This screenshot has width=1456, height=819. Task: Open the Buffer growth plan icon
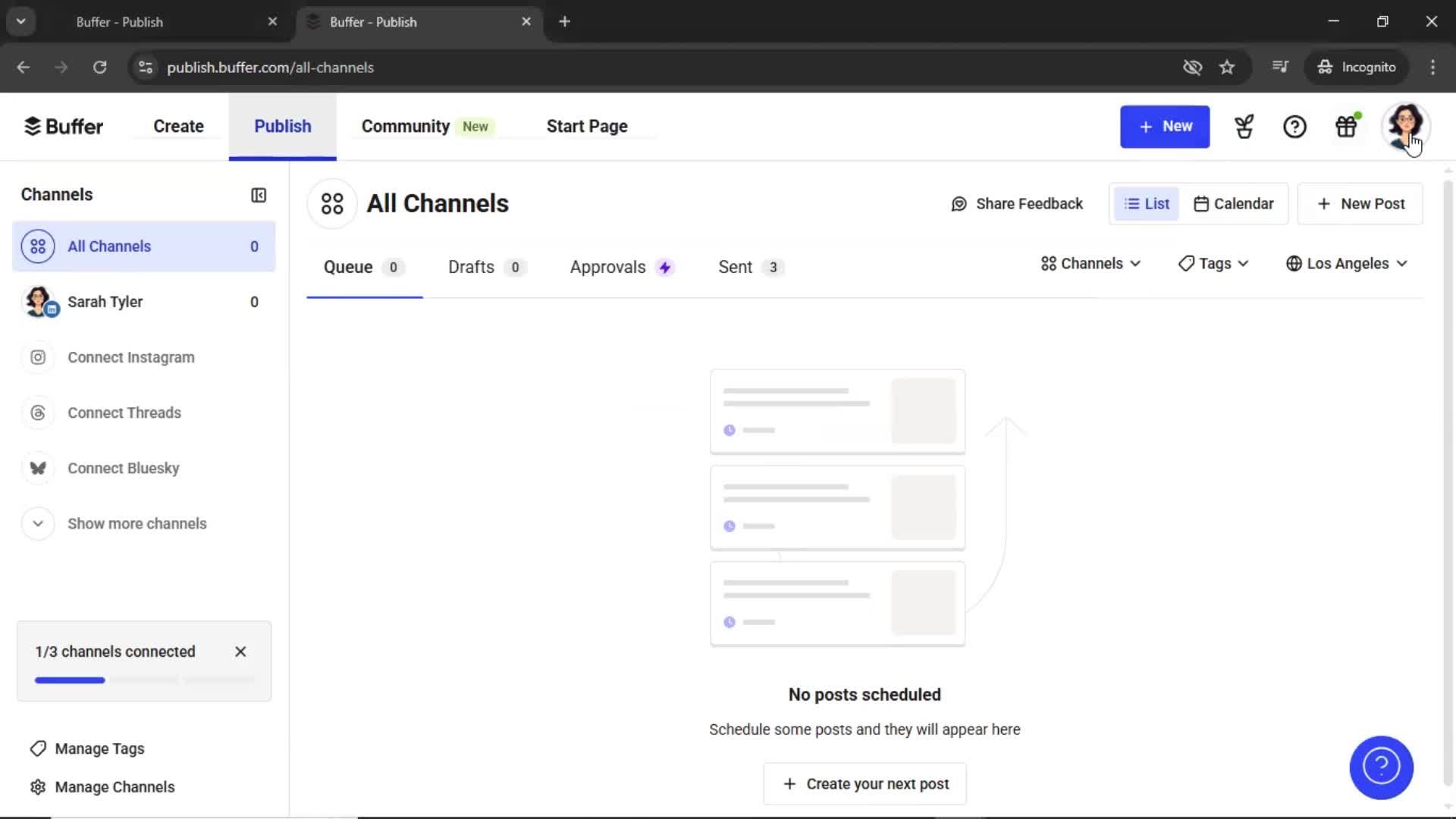click(1244, 127)
